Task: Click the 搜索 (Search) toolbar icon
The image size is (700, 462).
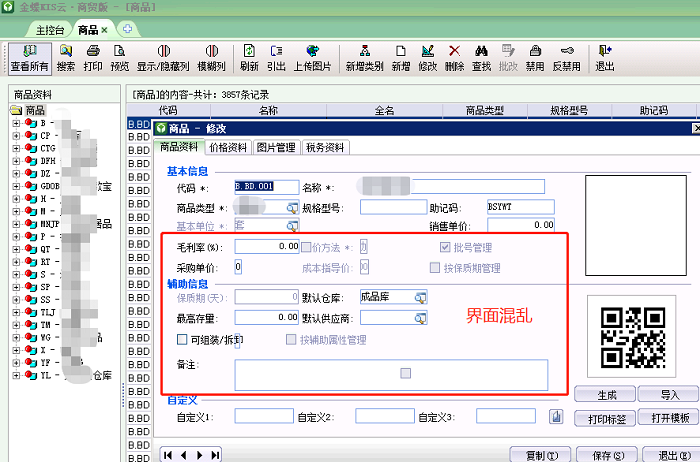Action: [x=66, y=57]
